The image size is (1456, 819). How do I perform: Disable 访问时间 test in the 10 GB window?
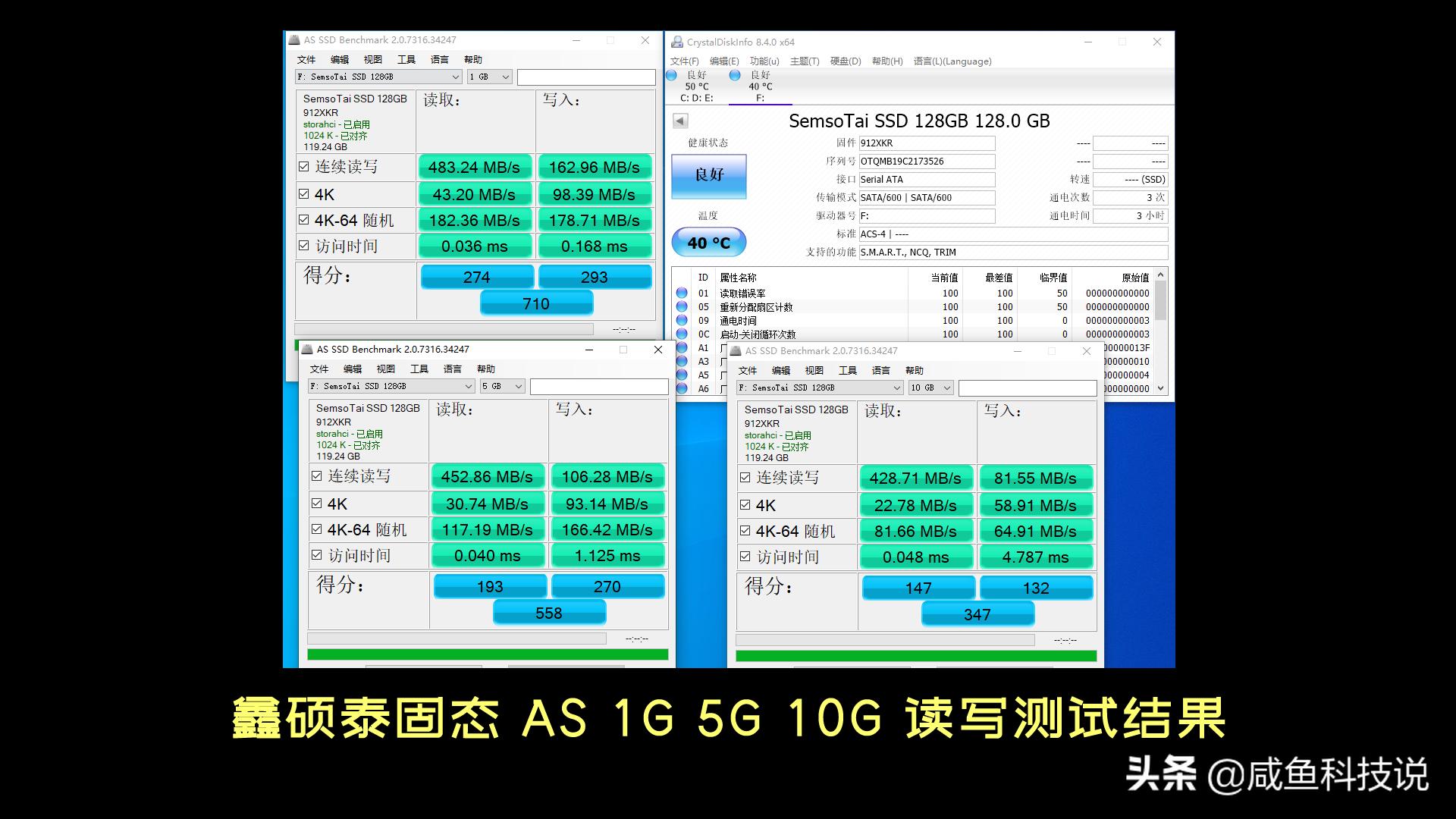pyautogui.click(x=745, y=556)
